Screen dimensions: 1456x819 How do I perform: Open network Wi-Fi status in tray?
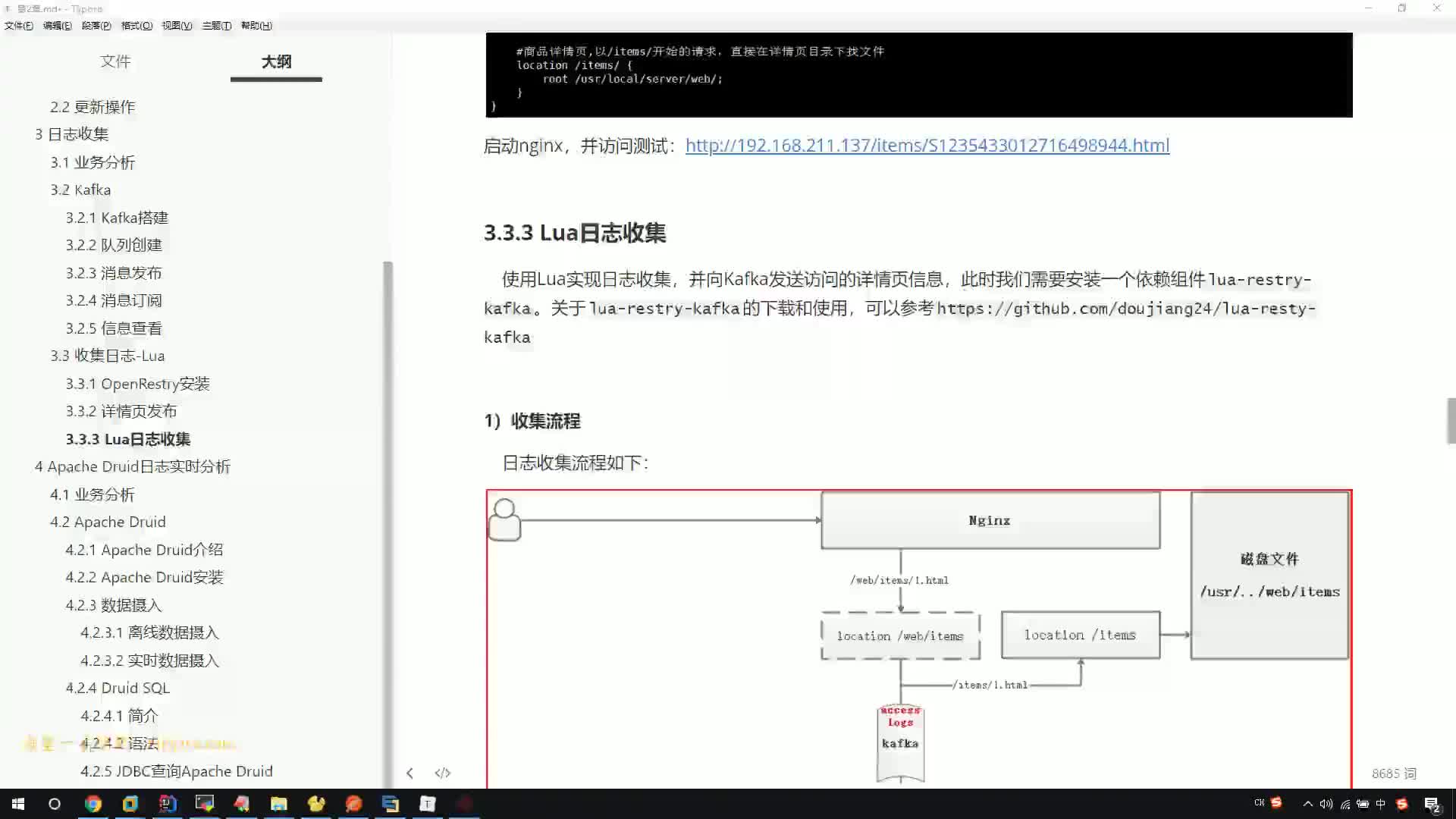1345,804
